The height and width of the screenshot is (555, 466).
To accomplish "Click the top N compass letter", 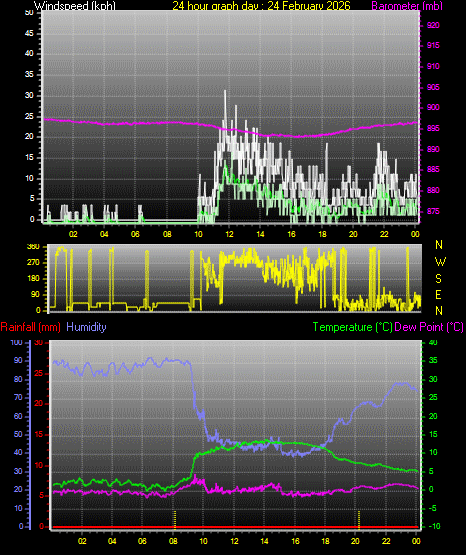I will pos(439,245).
